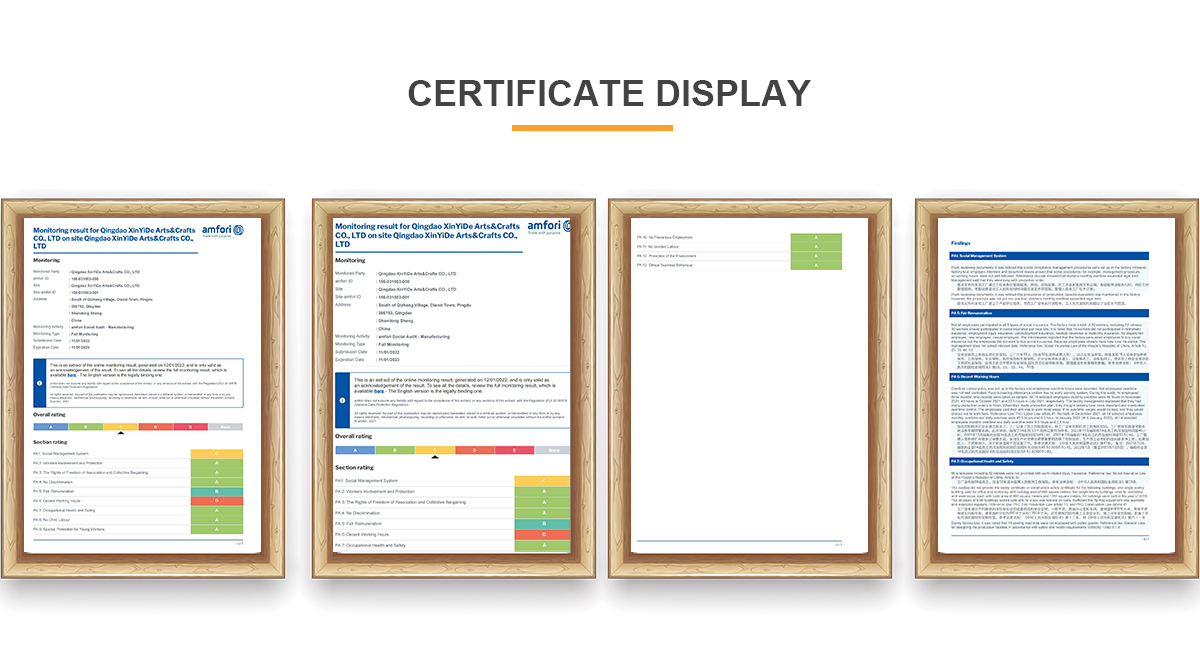This screenshot has height=662, width=1200.
Task: Select green B overall rating in second certificate
Action: click(x=395, y=450)
